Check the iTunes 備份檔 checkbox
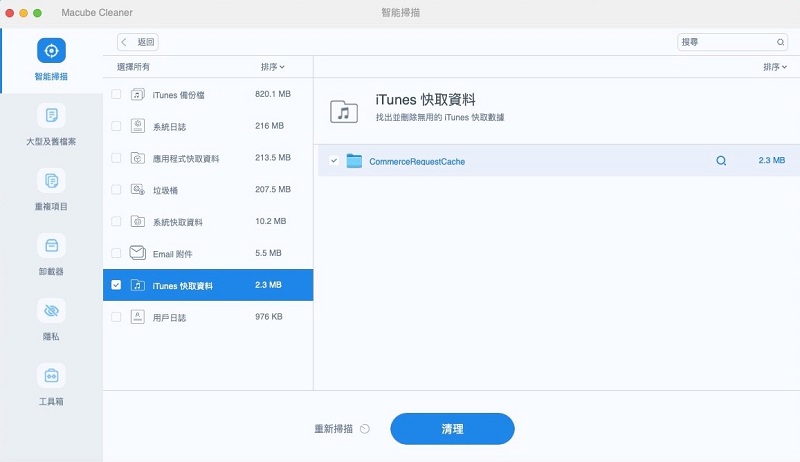 coord(116,94)
